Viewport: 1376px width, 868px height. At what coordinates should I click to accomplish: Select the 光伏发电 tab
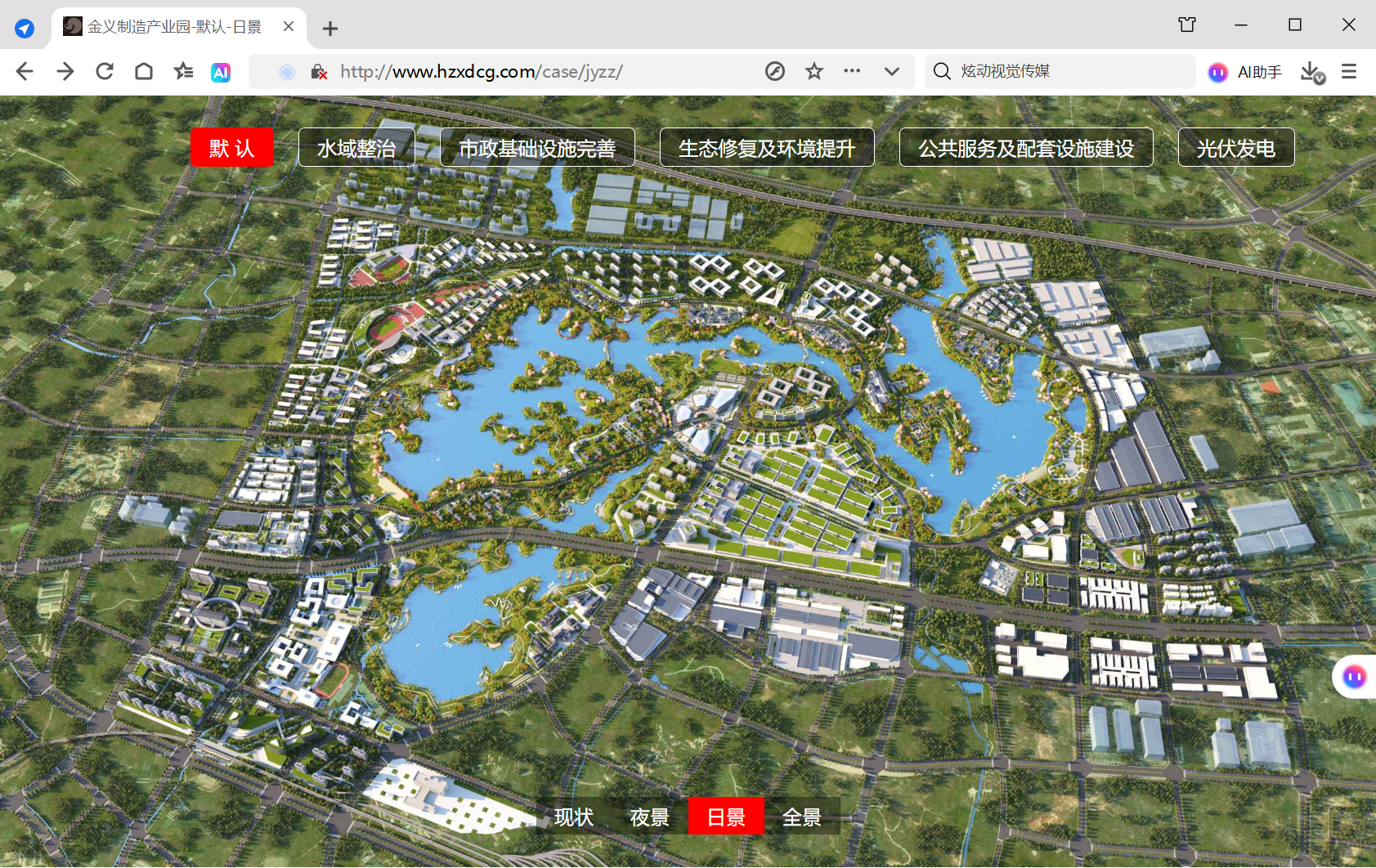1236,148
